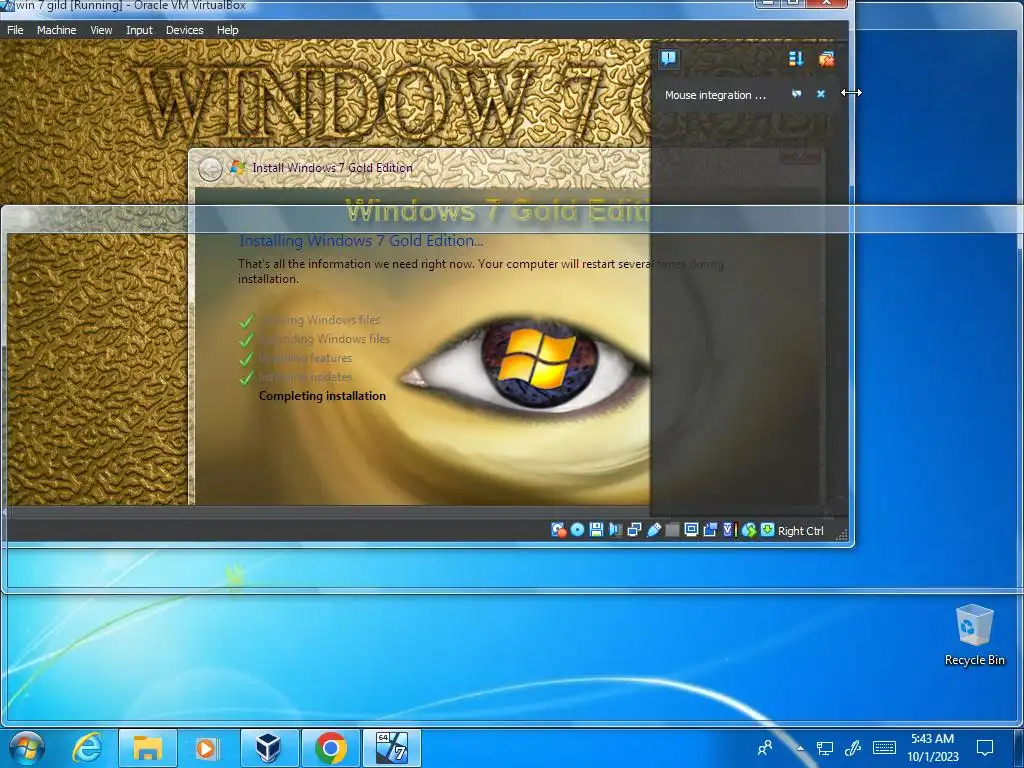Open the People icon in system tray

[x=765, y=748]
